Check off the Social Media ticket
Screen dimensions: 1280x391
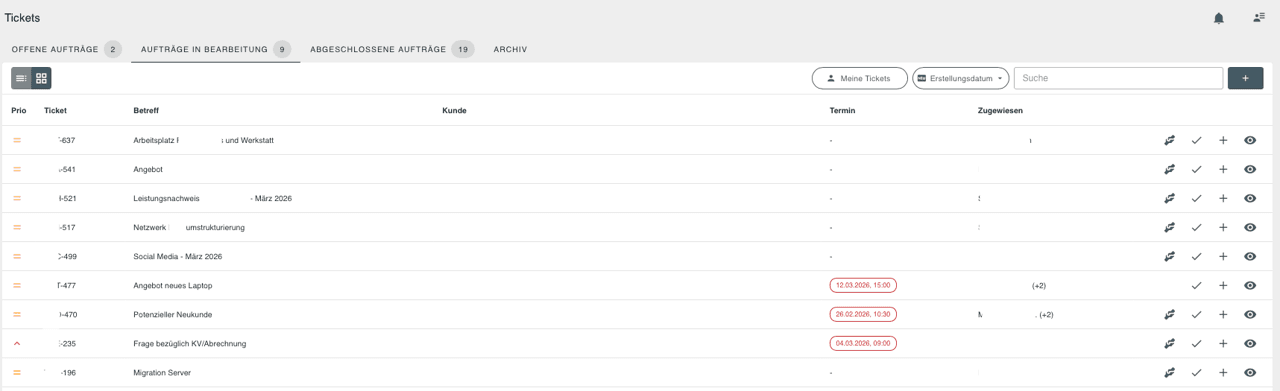coord(1196,257)
